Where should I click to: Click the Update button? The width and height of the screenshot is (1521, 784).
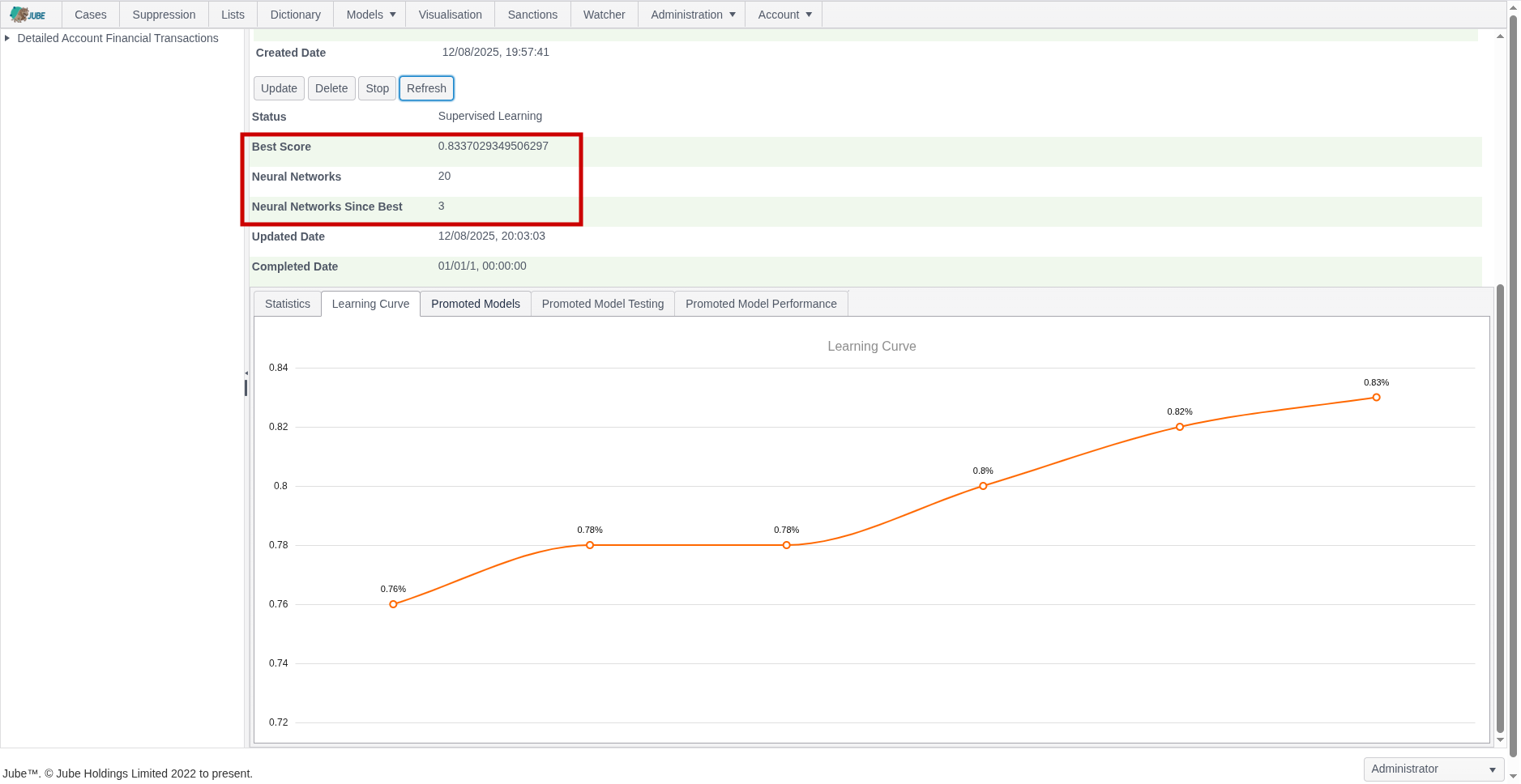279,88
